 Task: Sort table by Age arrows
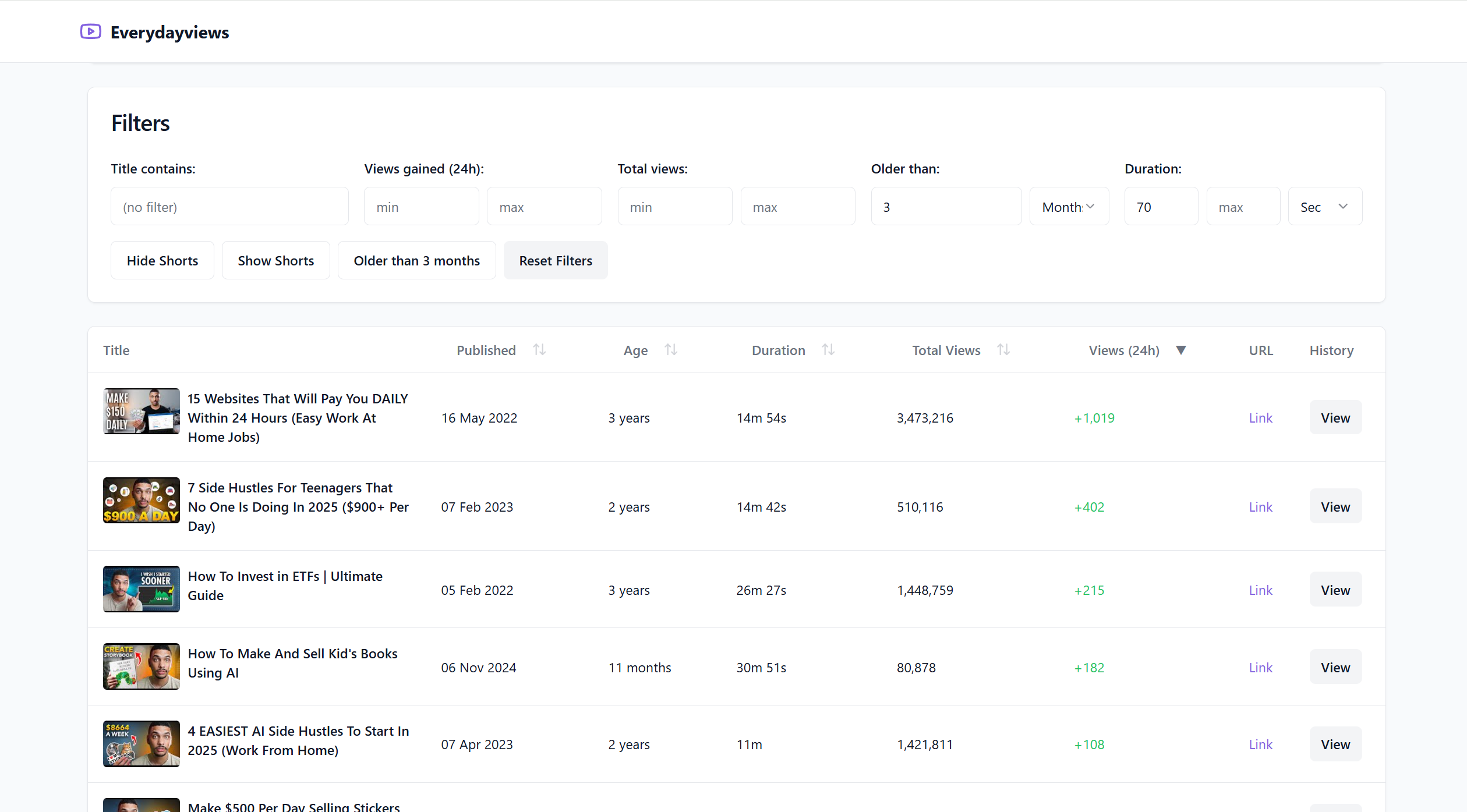[x=670, y=350]
